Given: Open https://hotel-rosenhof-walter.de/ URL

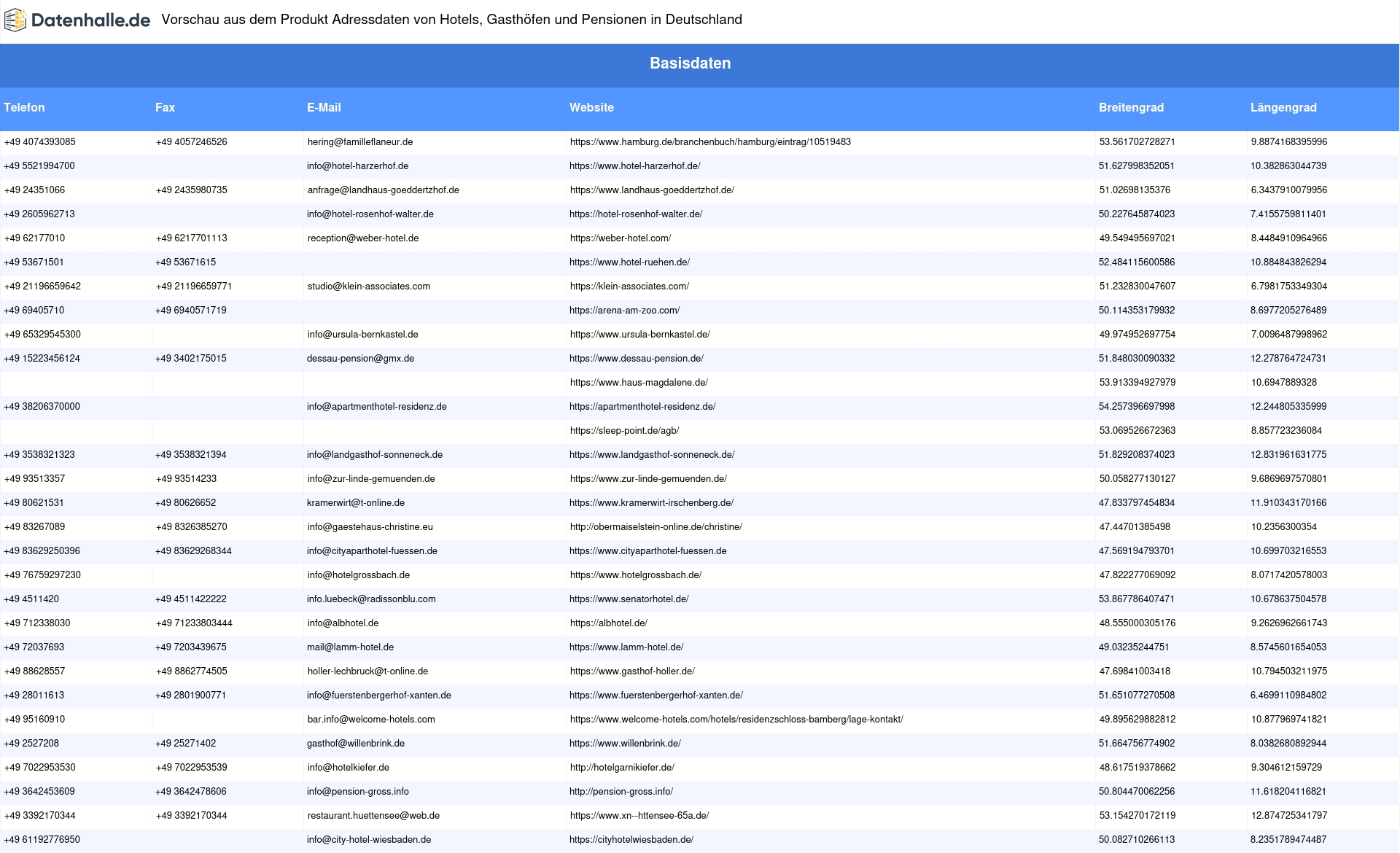Looking at the screenshot, I should 636,214.
